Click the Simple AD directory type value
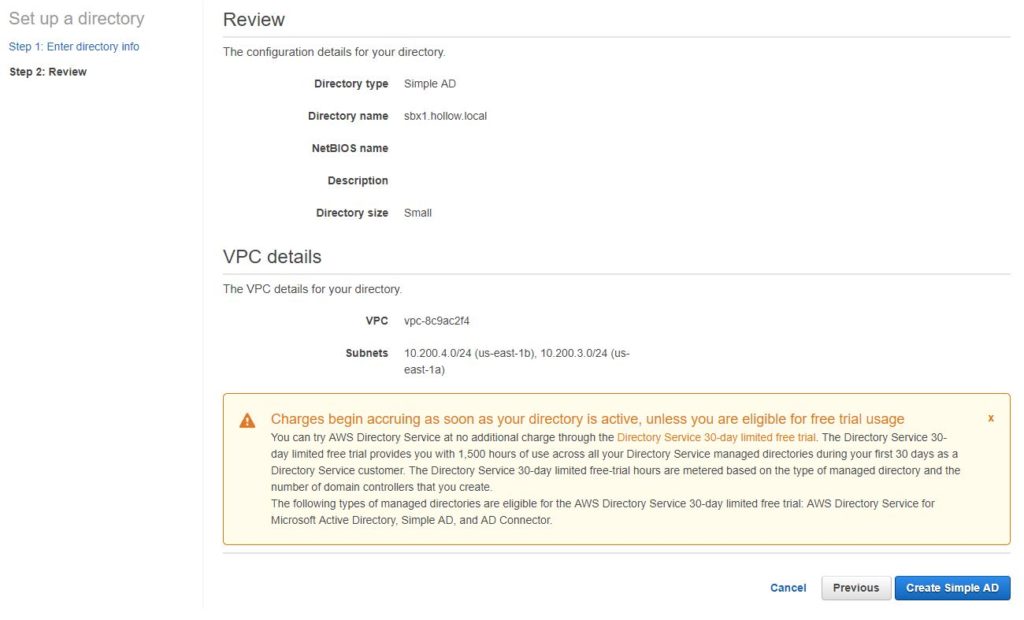Viewport: 1024px width, 620px height. [429, 84]
